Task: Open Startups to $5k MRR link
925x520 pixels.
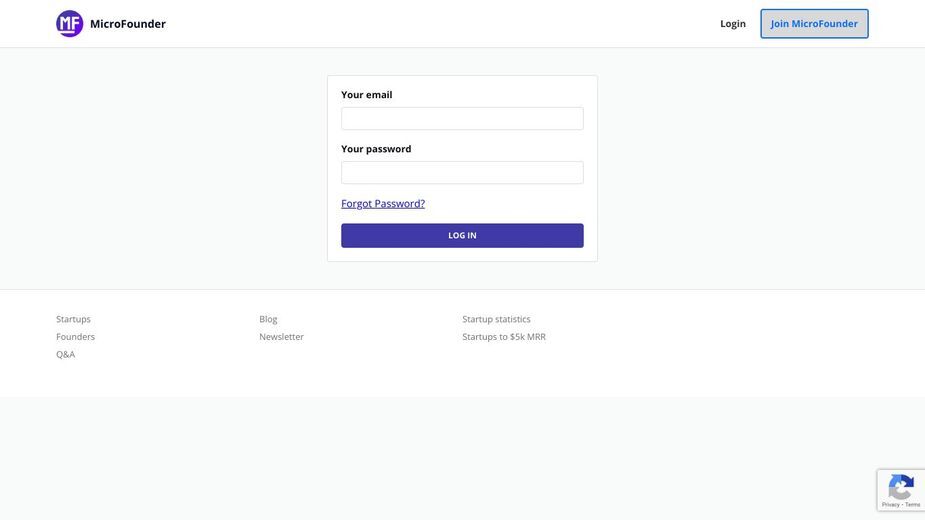Action: (x=504, y=336)
